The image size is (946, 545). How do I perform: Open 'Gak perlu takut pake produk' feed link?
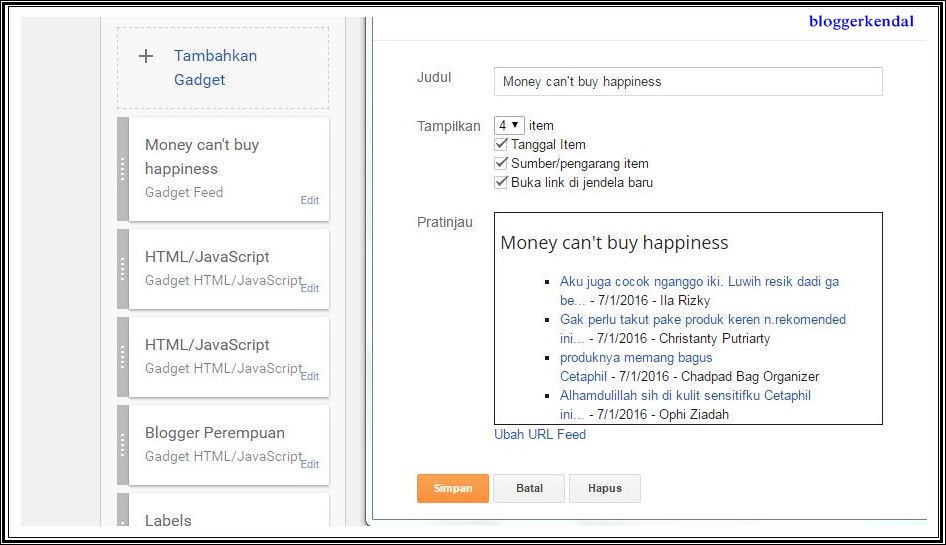click(x=702, y=320)
